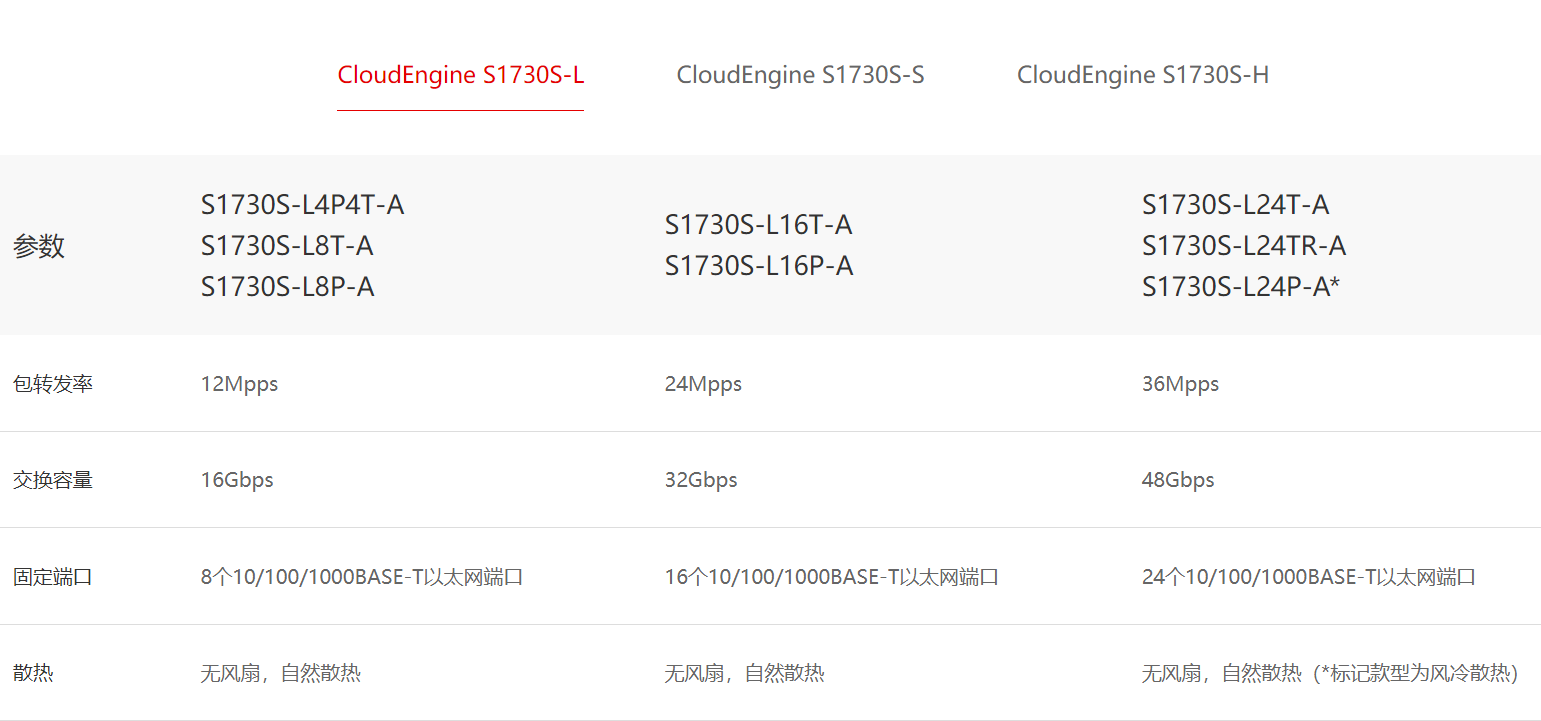Click the 固定端口 row label
Screen dimensions: 1541x721
[53, 577]
